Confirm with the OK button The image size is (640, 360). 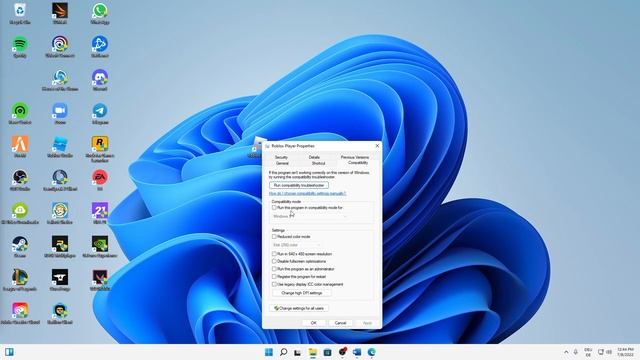pyautogui.click(x=313, y=323)
